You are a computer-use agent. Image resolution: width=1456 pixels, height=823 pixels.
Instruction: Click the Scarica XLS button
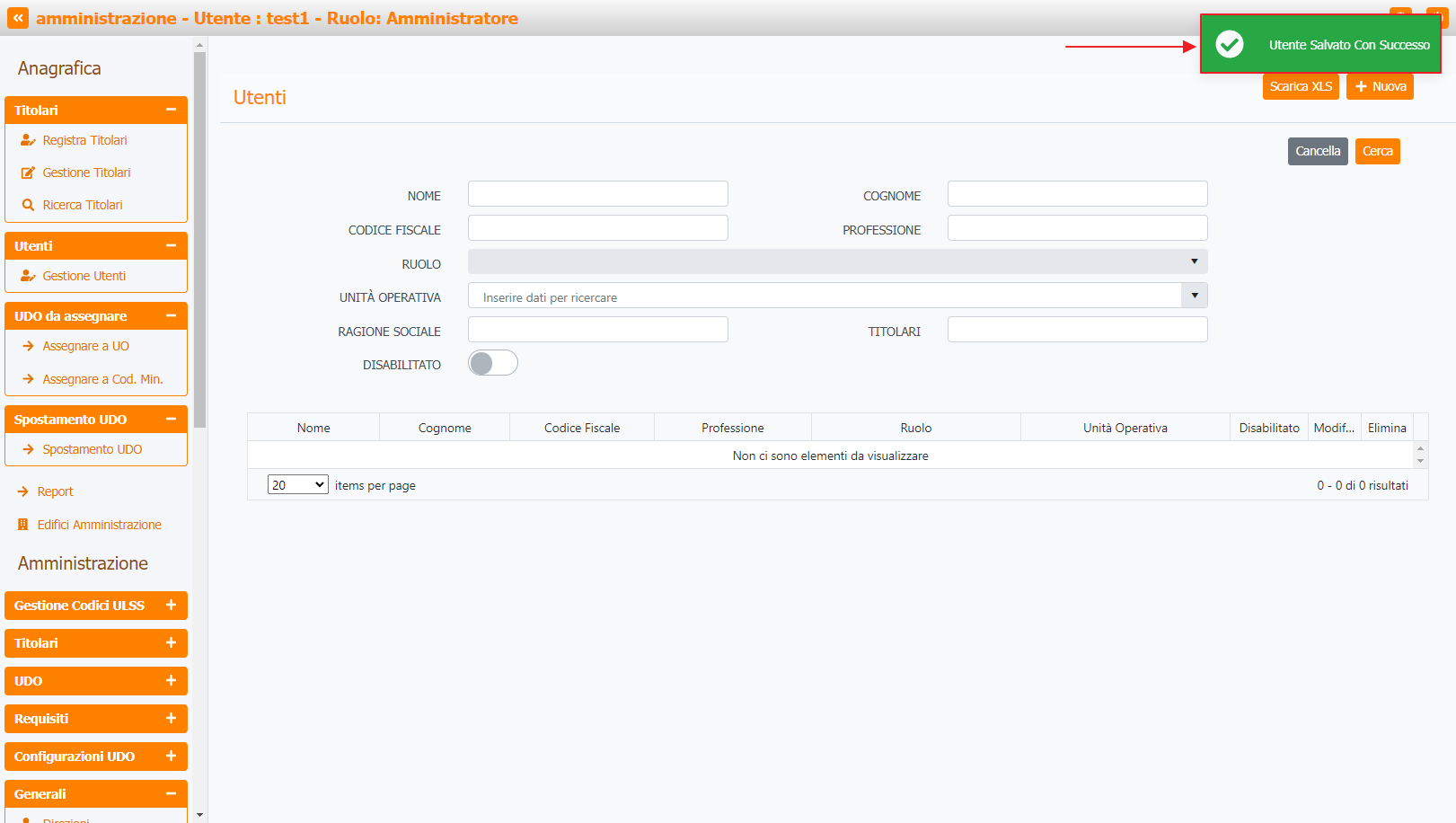click(x=1300, y=86)
